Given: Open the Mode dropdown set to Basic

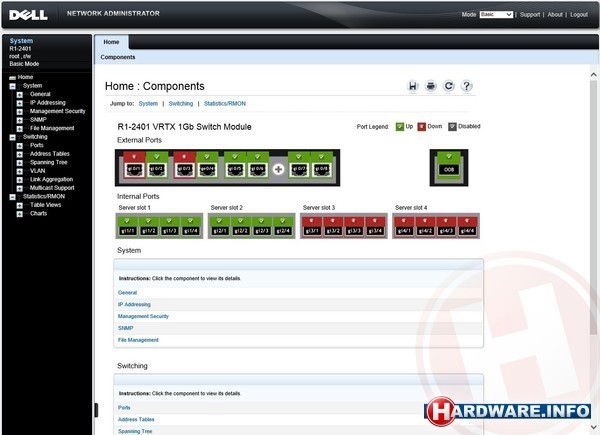Looking at the screenshot, I should [496, 15].
